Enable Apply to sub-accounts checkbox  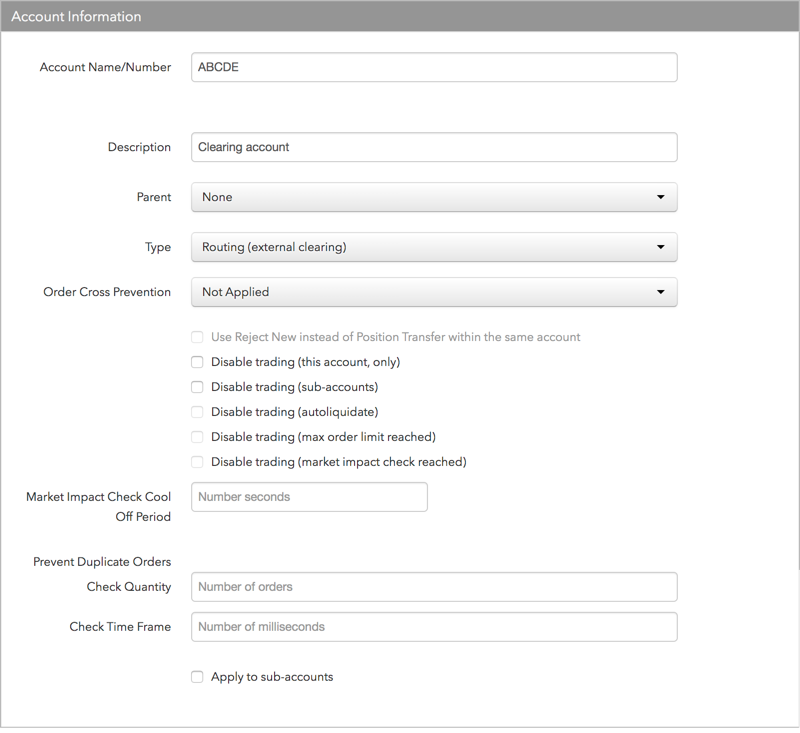[197, 677]
